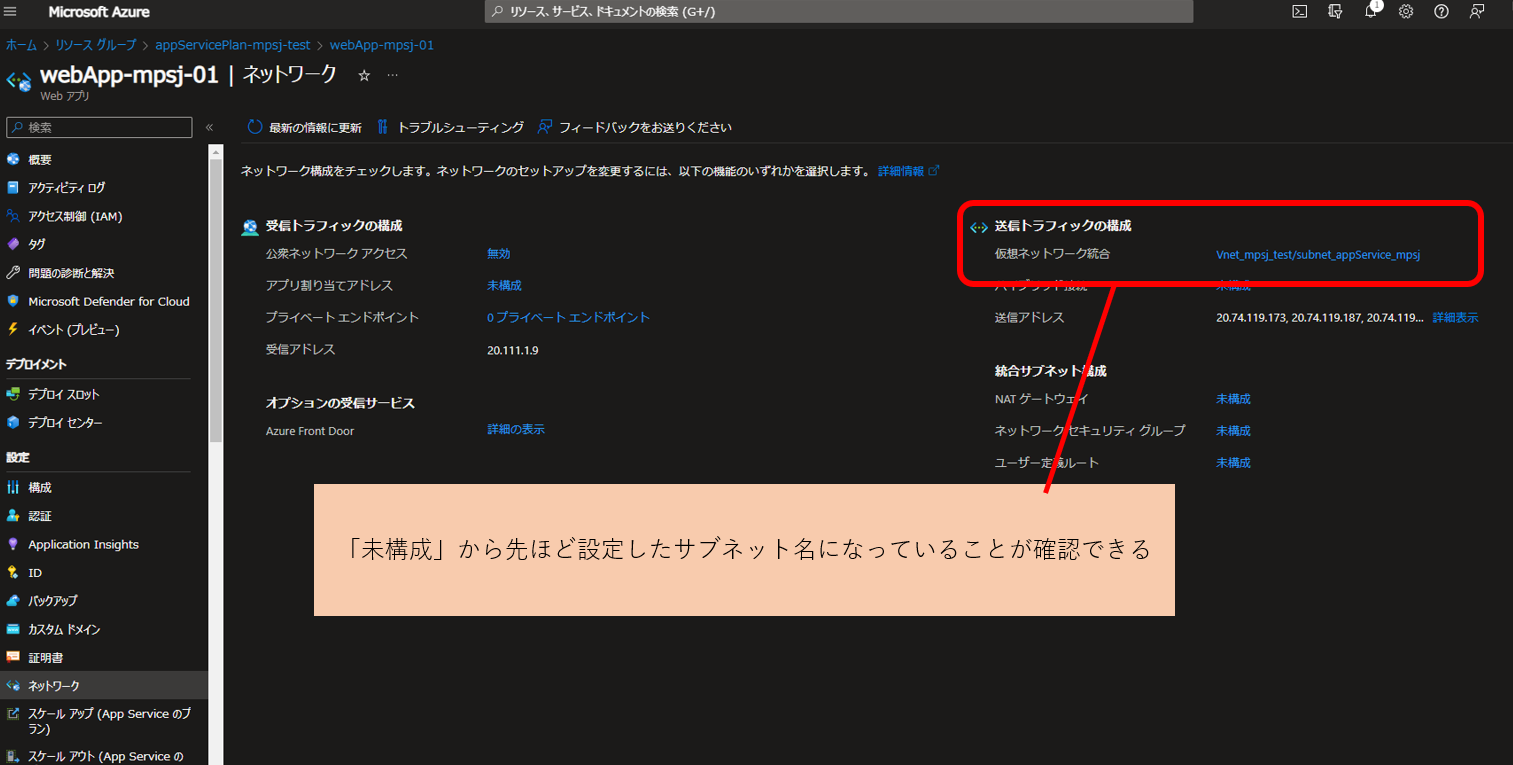Click the 受信トラフィックの構成 heading icon
The width and height of the screenshot is (1513, 765).
click(x=250, y=227)
